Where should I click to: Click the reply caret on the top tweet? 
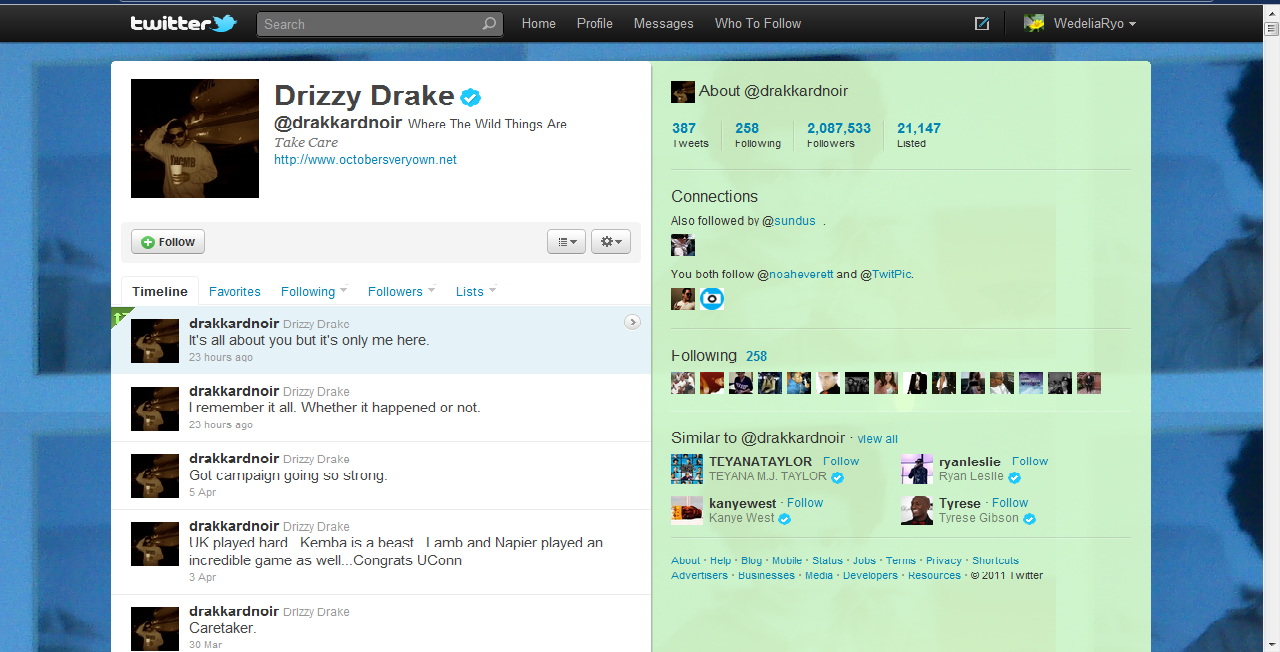click(632, 322)
